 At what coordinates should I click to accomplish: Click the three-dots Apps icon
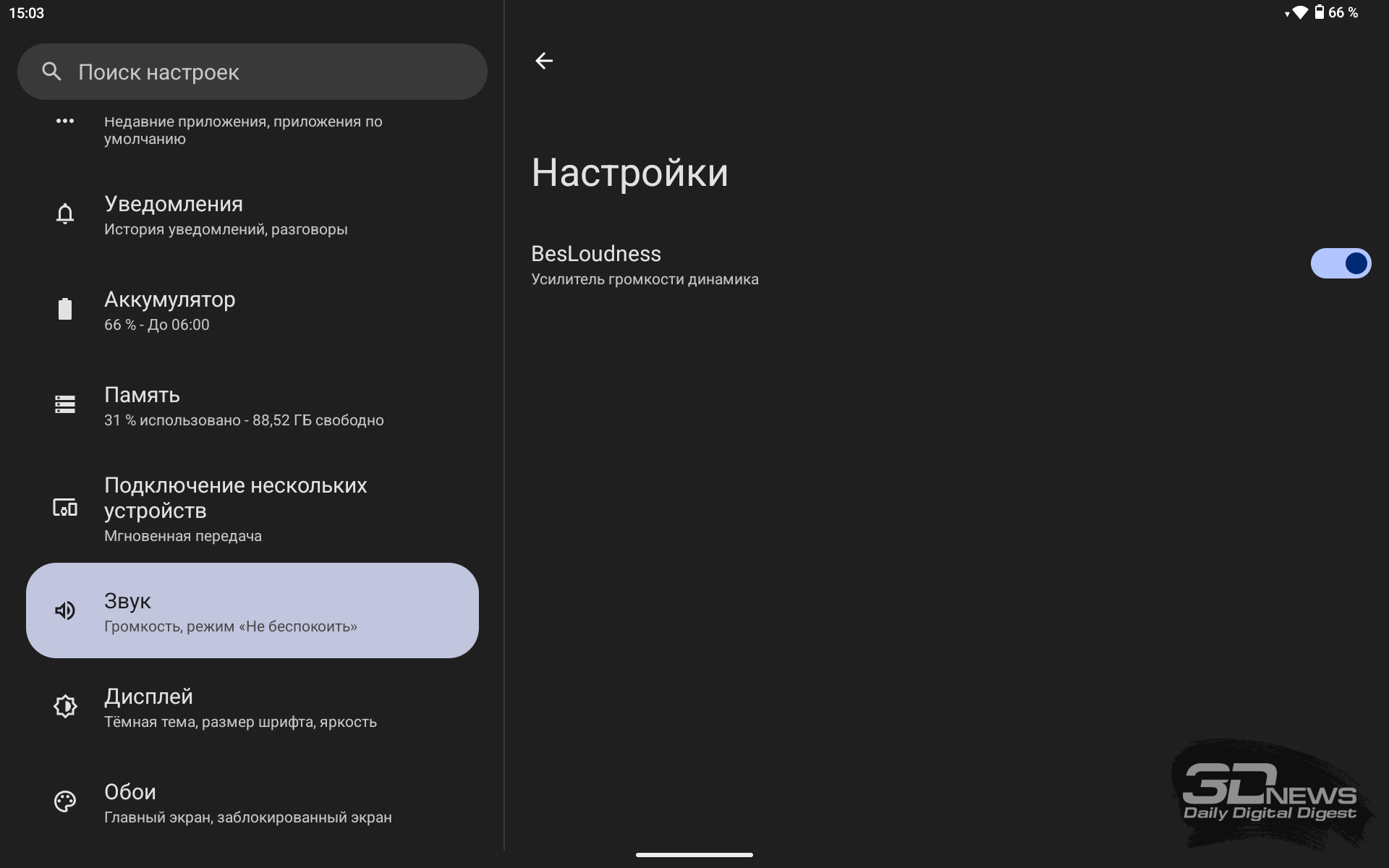pyautogui.click(x=65, y=121)
